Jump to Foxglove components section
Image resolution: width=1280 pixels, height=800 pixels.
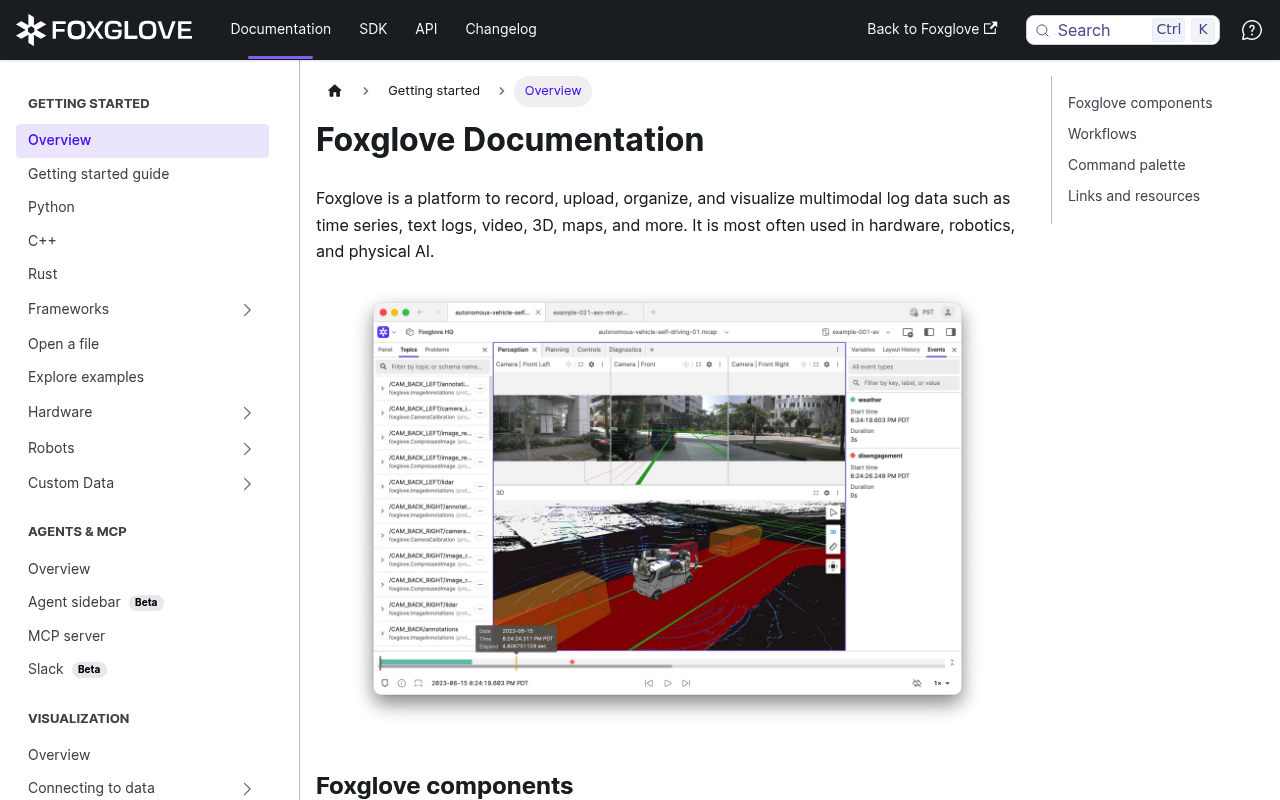pos(1140,103)
